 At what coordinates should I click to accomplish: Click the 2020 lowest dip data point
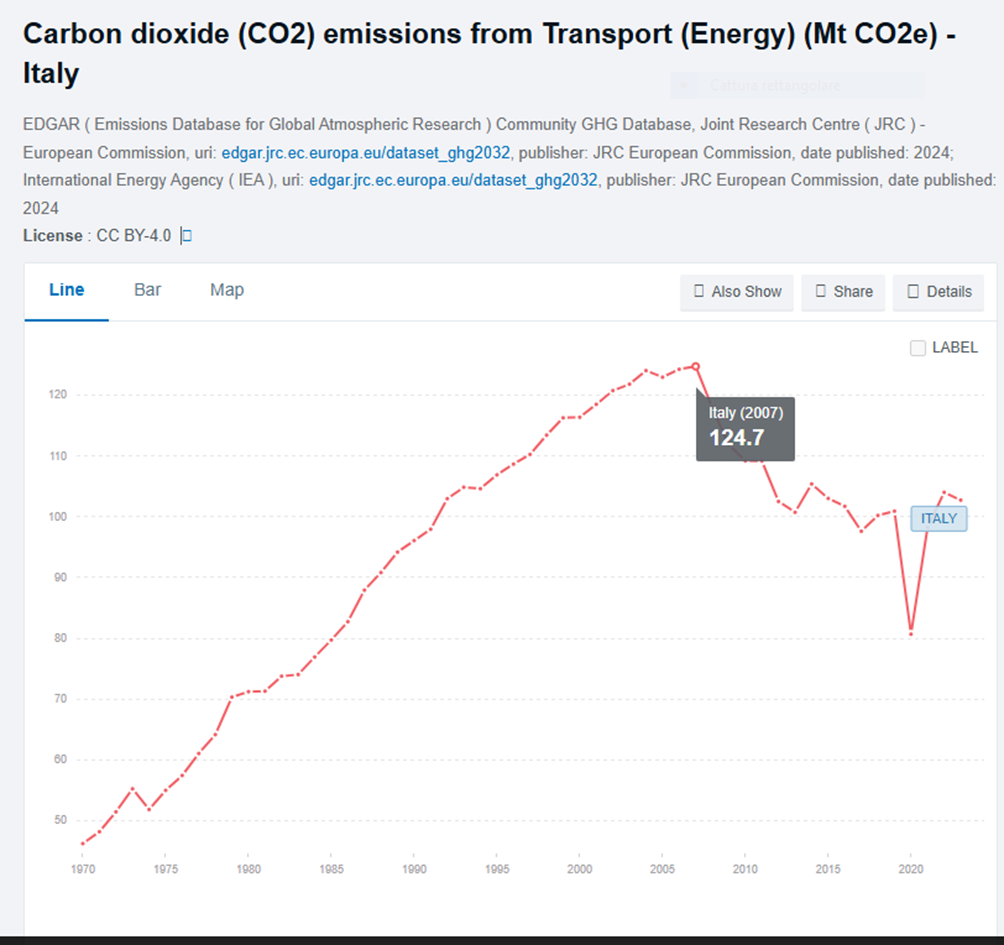coord(911,632)
